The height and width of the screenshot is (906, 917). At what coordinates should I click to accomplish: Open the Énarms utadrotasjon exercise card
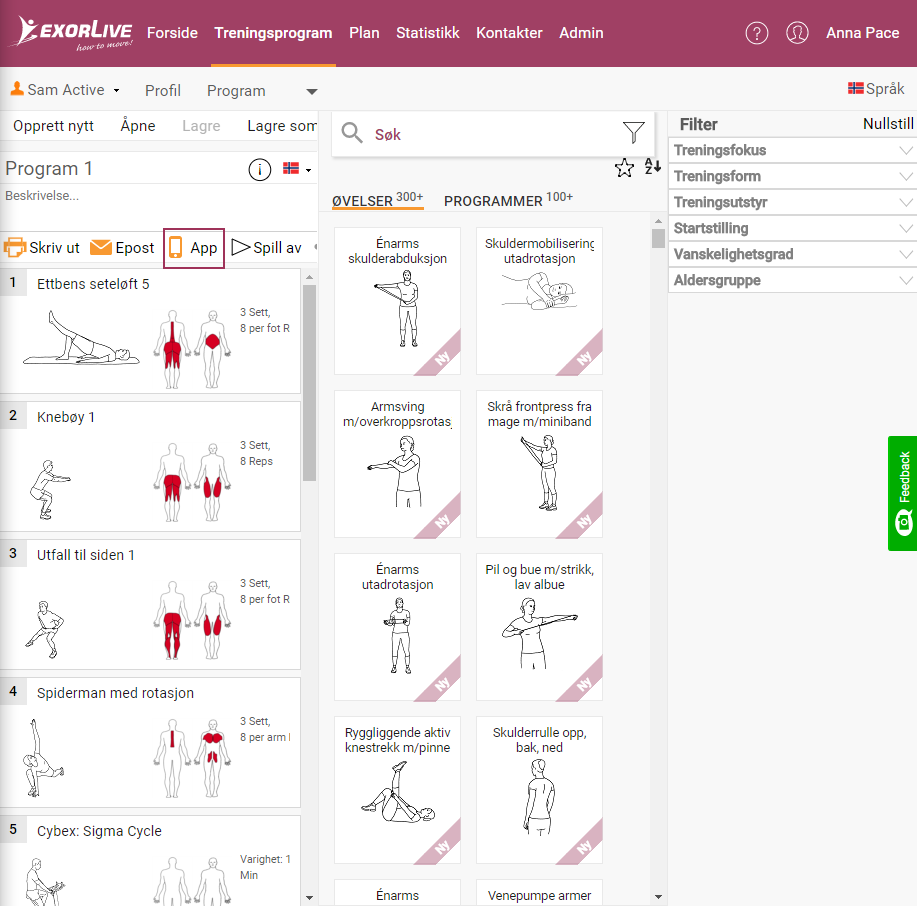[397, 627]
